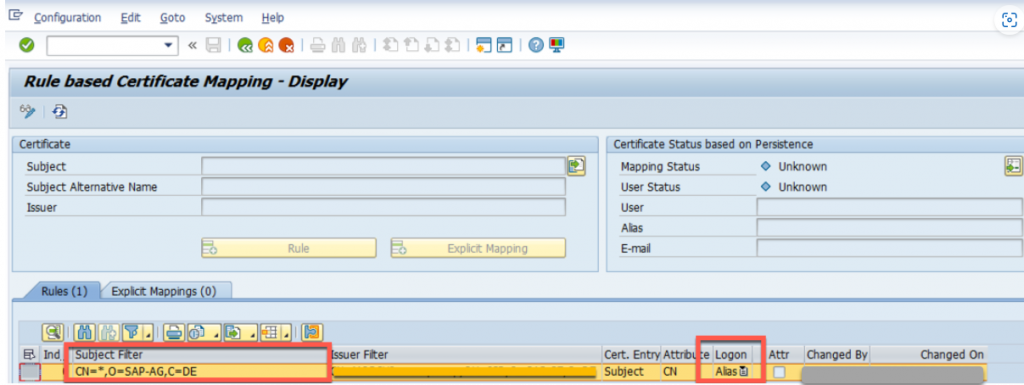This screenshot has width=1024, height=385.
Task: Click the red Cancel icon
Action: point(286,45)
